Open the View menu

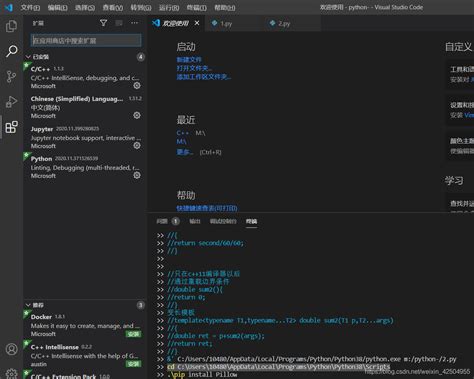(x=113, y=7)
